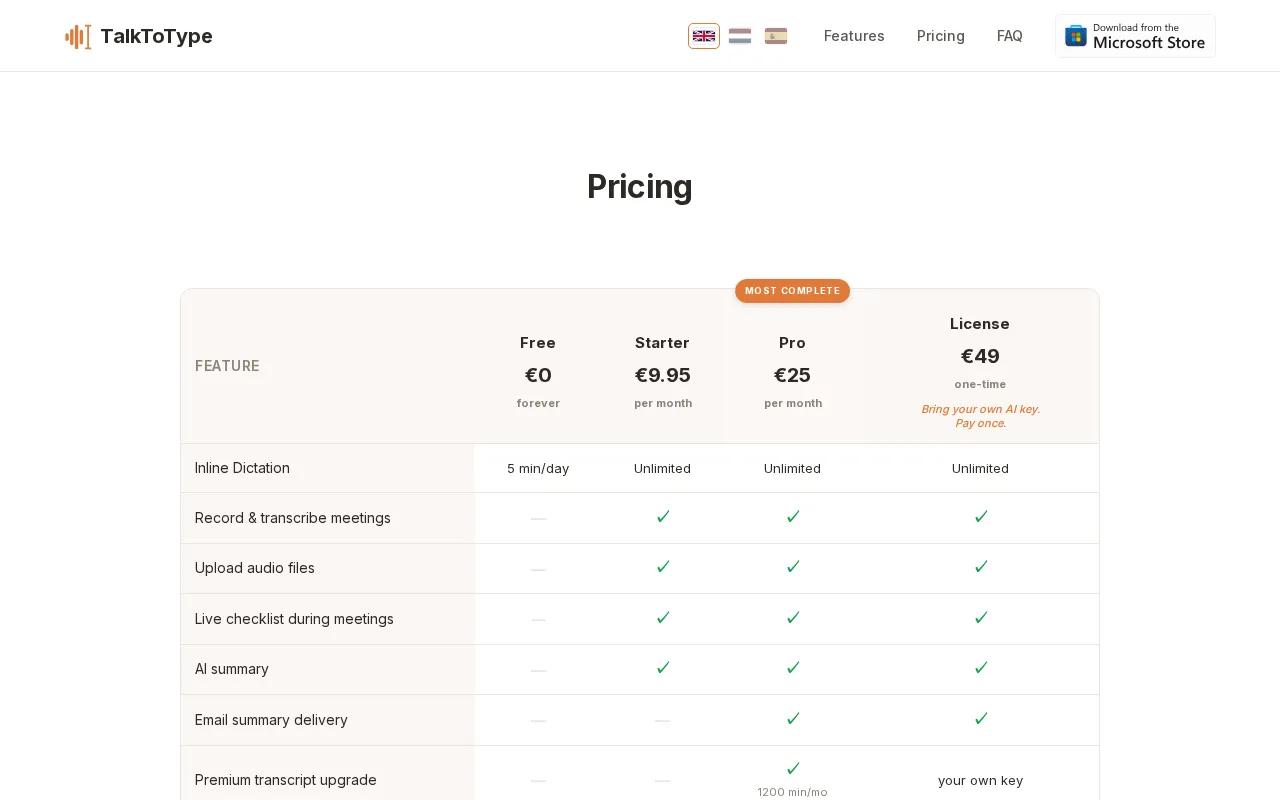Click Starter checkmark for Upload audio files
The image size is (1280, 800).
662,567
